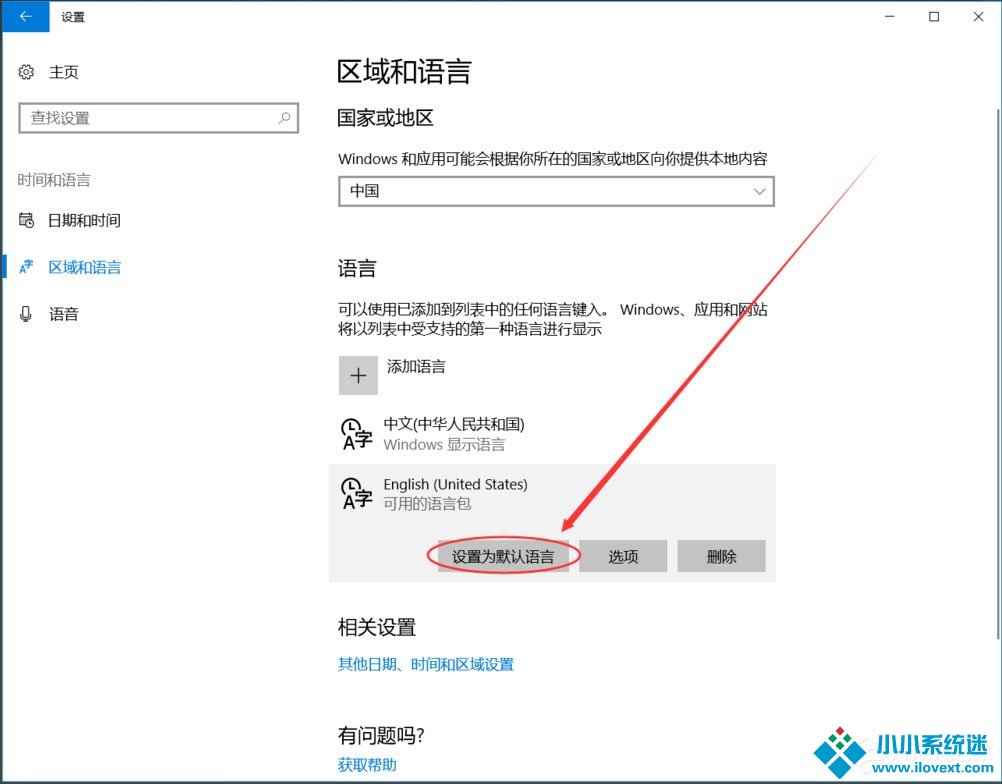Click the back arrow in title bar
This screenshot has height=784, width=1002.
click(x=26, y=17)
